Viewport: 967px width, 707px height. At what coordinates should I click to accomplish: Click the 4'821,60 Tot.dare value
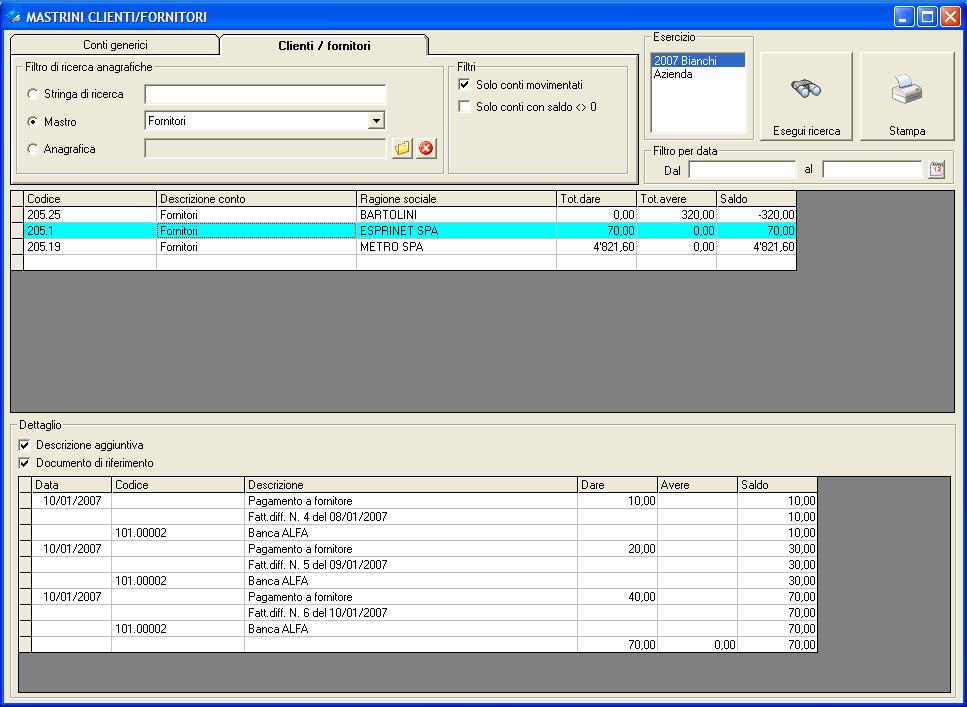pos(596,247)
